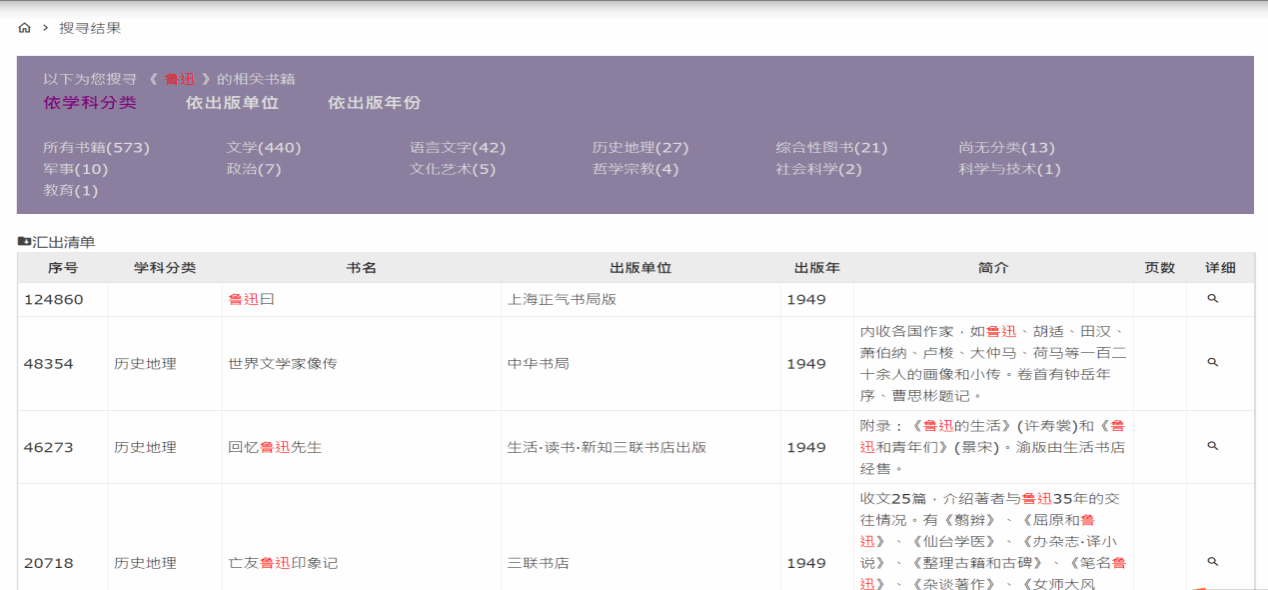Viewport: 1268px width, 590px height.
Task: Filter by 军事(10) category
Action: (x=75, y=169)
